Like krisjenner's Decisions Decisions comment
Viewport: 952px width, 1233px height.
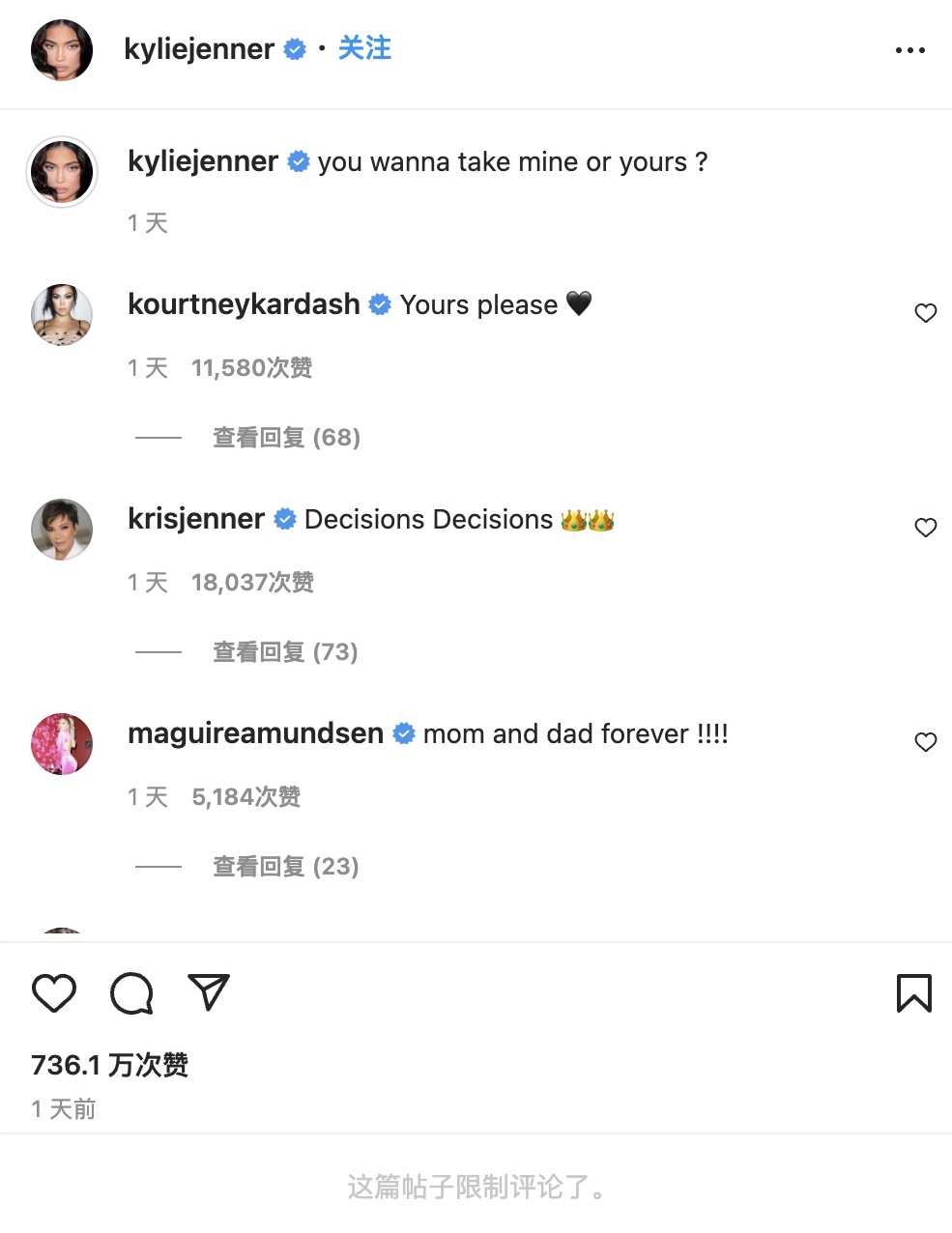point(925,528)
